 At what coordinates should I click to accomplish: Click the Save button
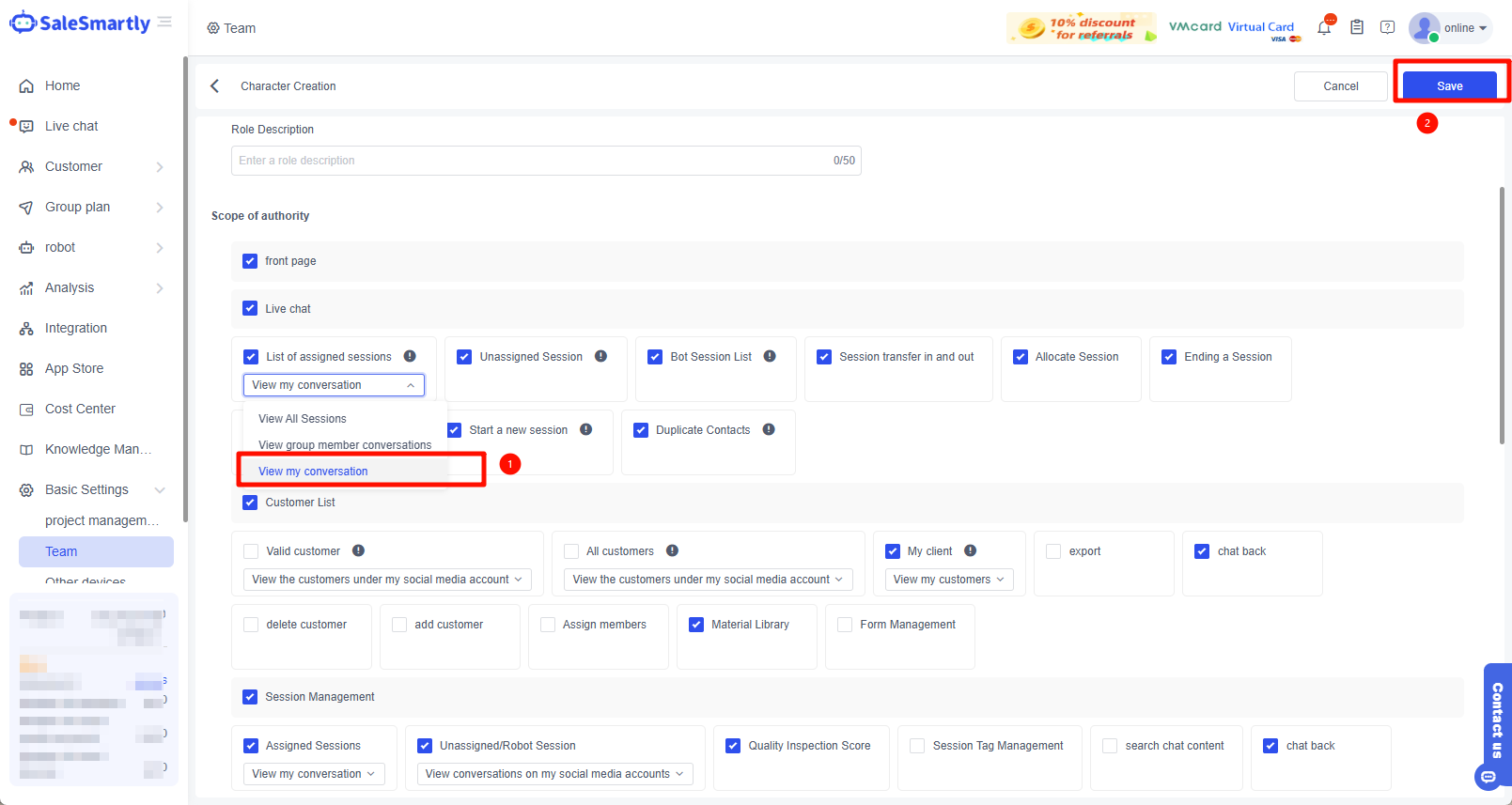coord(1449,86)
